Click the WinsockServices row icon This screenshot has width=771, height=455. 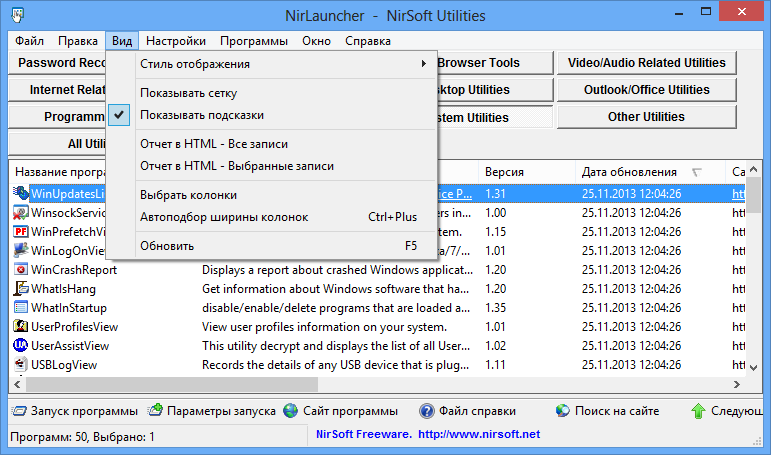[x=21, y=212]
